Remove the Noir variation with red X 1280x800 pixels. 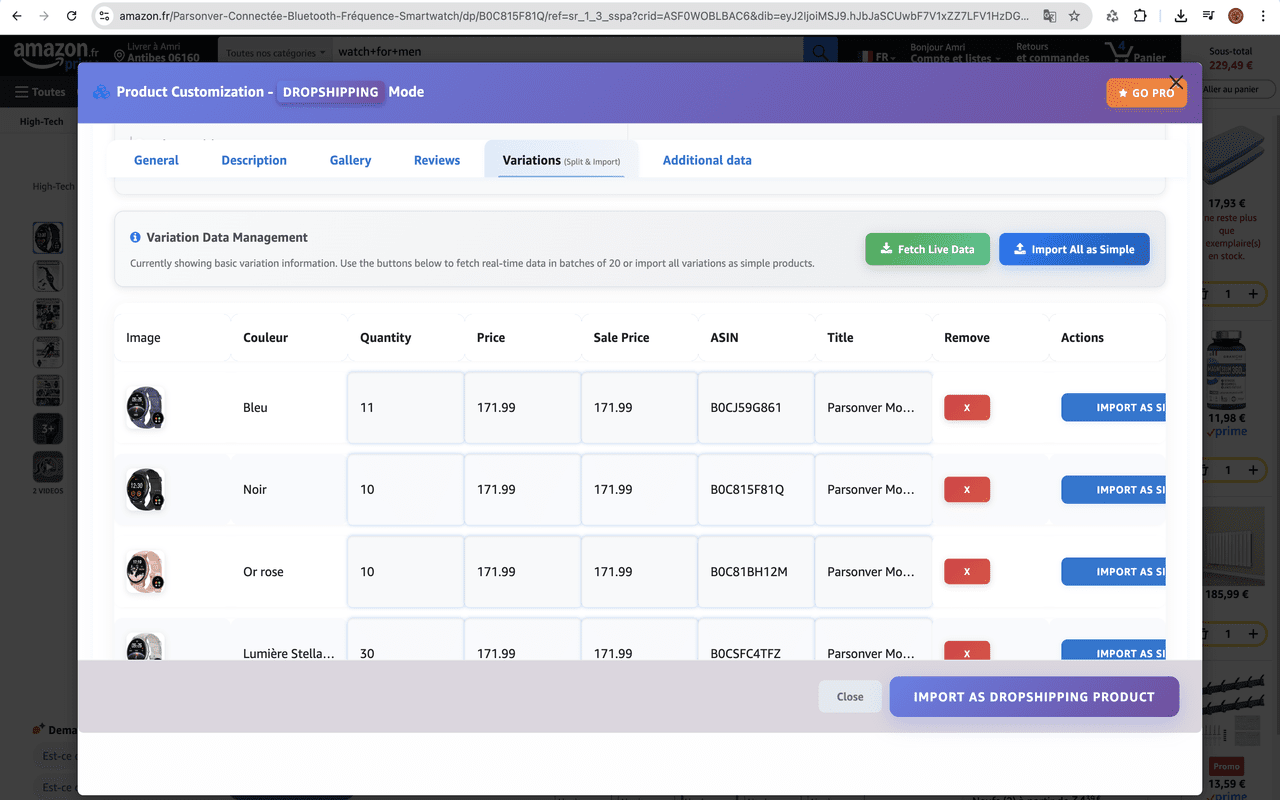(x=967, y=490)
